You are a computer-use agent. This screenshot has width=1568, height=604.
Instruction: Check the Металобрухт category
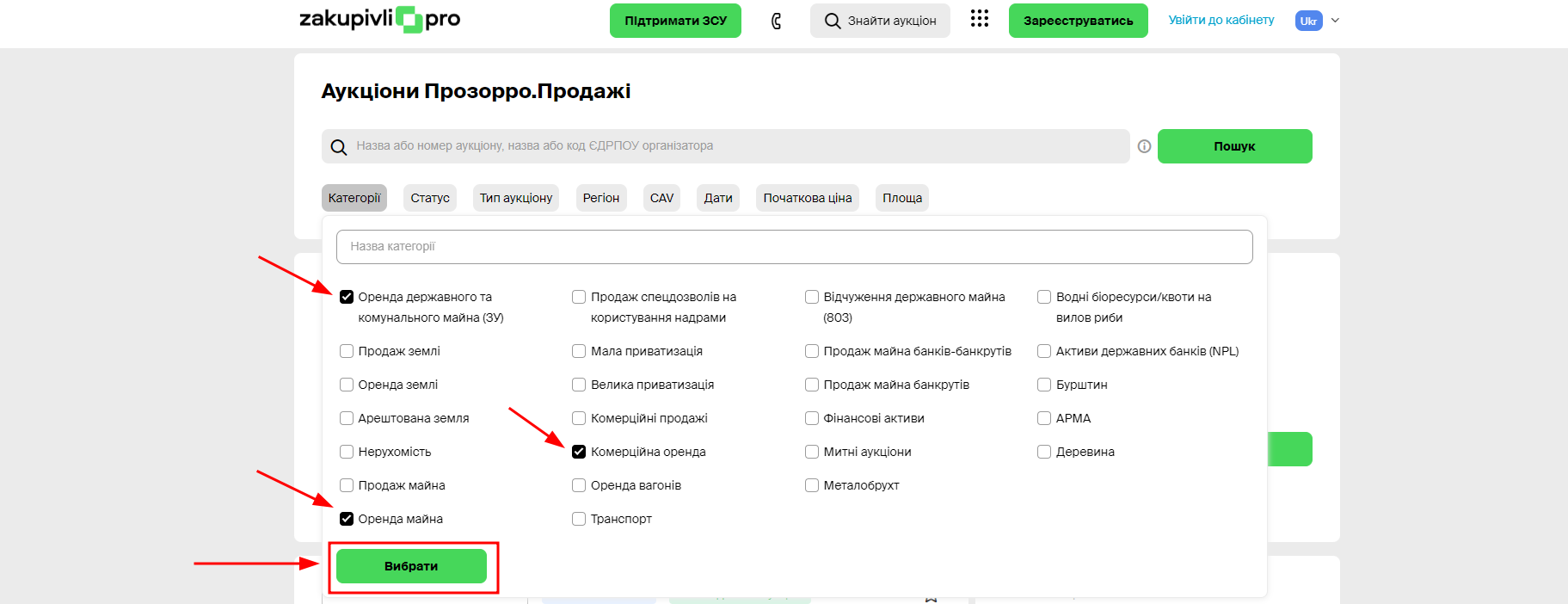click(812, 485)
